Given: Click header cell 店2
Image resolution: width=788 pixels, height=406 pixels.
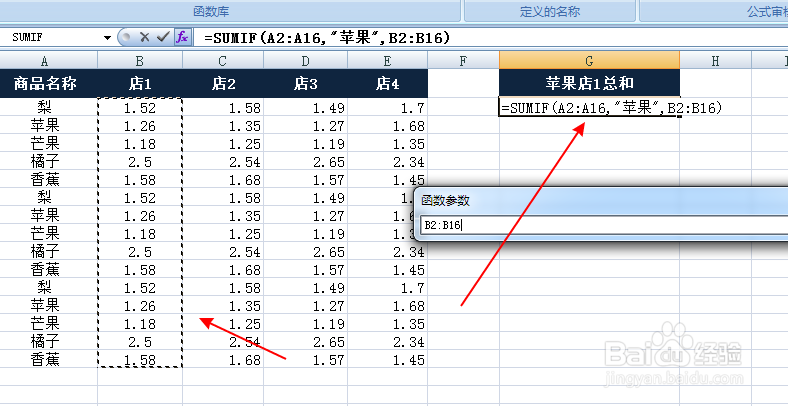Looking at the screenshot, I should [224, 83].
